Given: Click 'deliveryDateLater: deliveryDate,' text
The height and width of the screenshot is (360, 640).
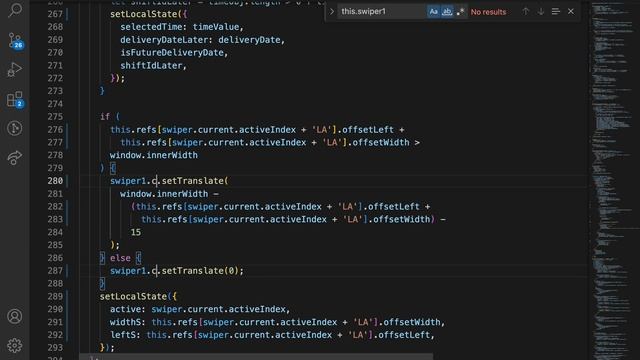Looking at the screenshot, I should [202, 40].
